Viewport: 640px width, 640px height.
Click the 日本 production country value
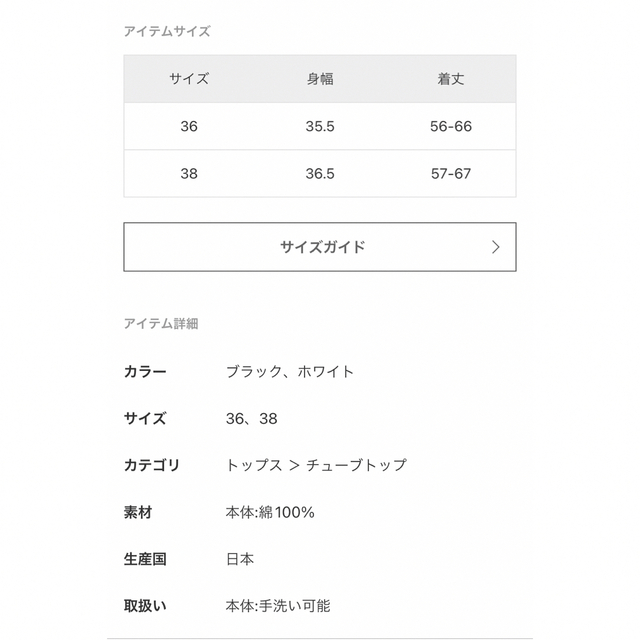(240, 559)
